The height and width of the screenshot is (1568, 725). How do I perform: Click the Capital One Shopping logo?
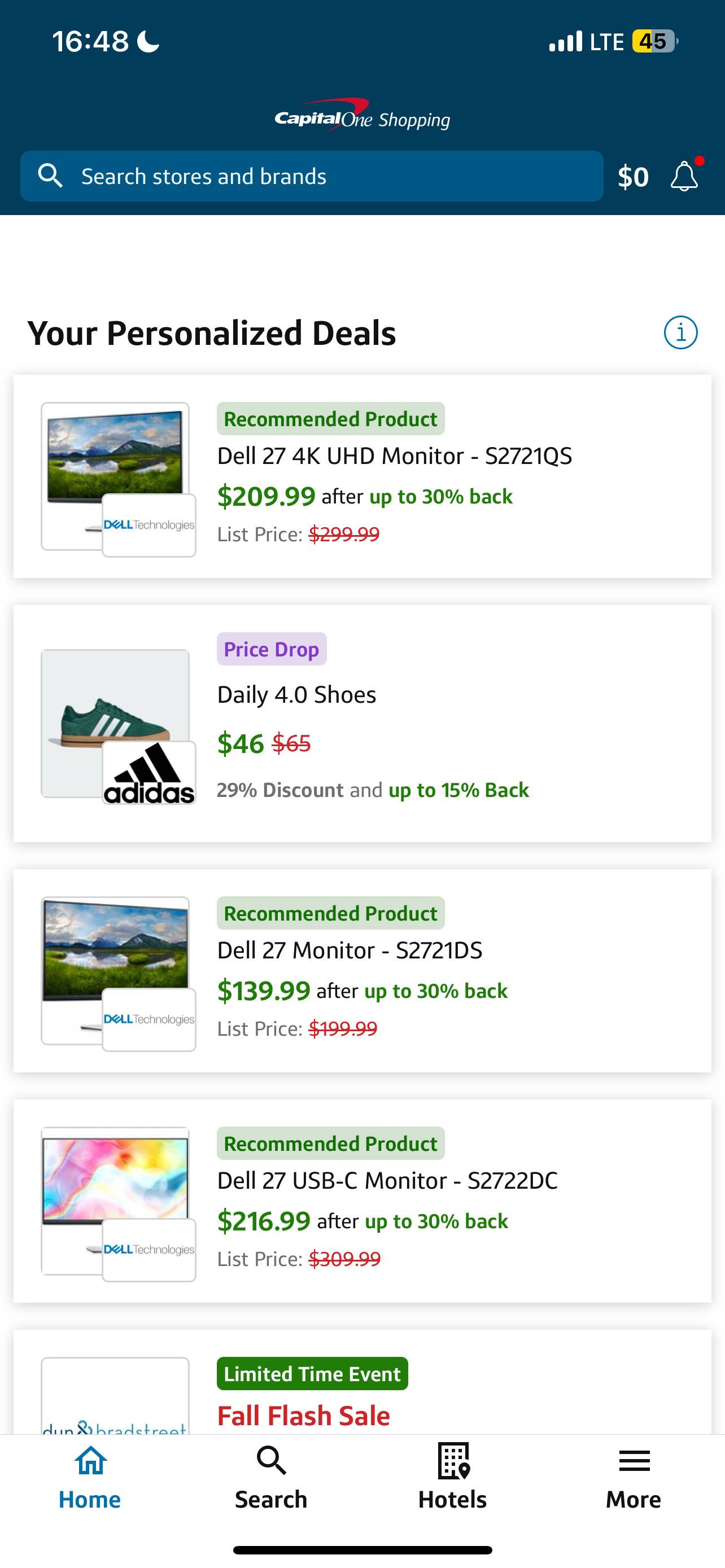coord(362,115)
